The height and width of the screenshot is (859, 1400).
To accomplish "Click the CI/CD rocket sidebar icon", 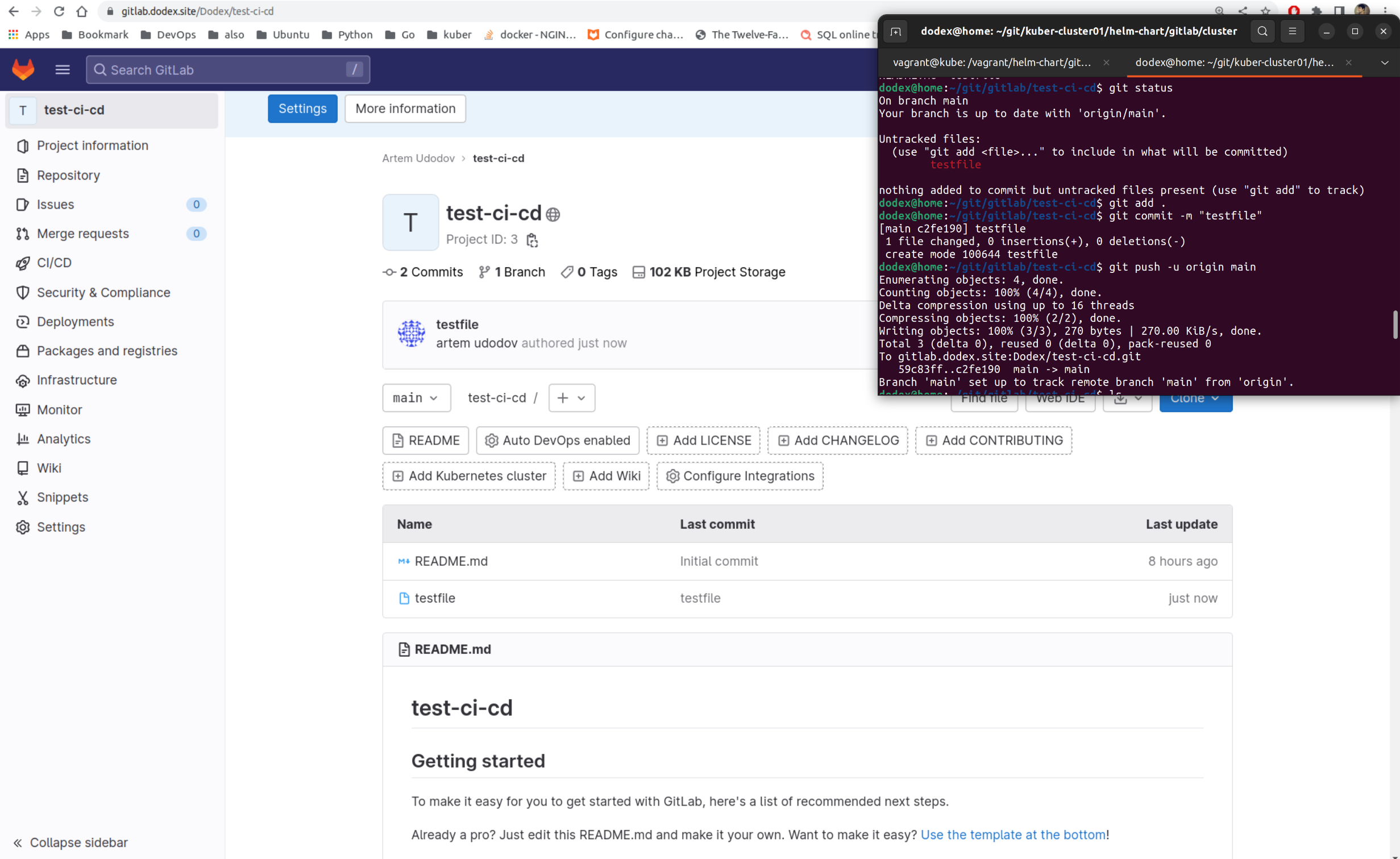I will click(x=23, y=263).
